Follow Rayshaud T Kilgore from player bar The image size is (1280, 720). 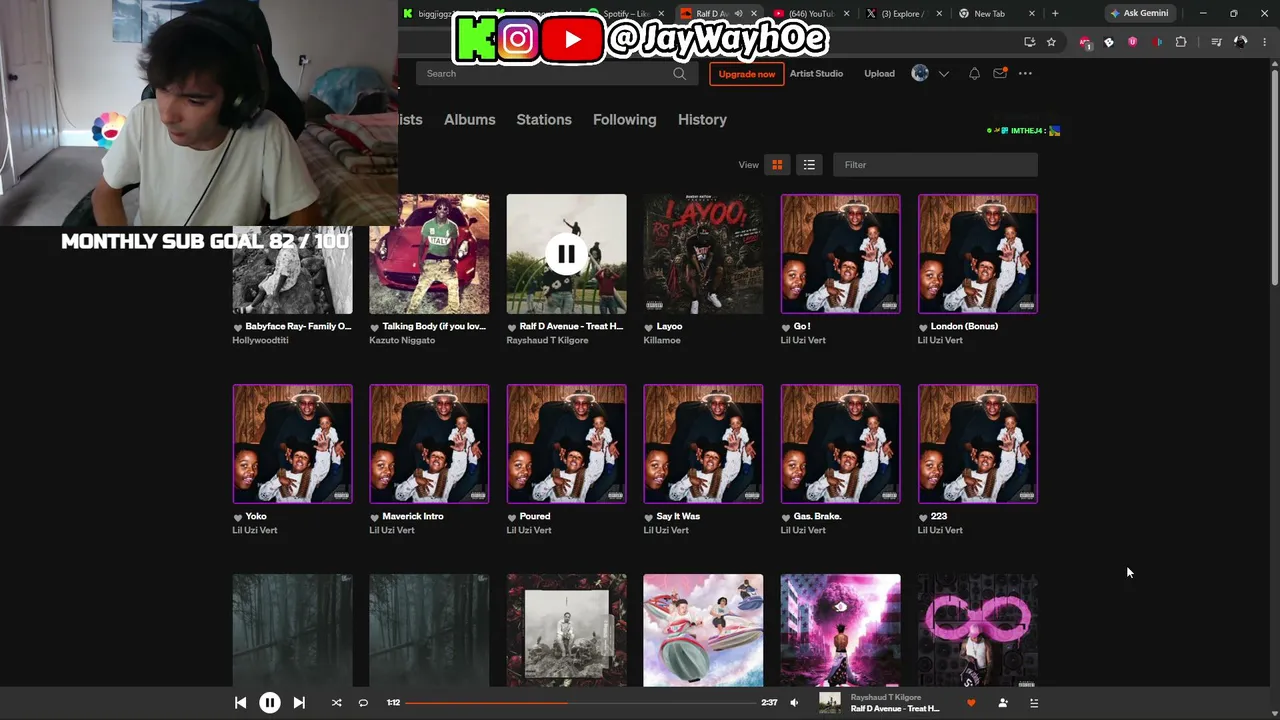coord(1003,703)
